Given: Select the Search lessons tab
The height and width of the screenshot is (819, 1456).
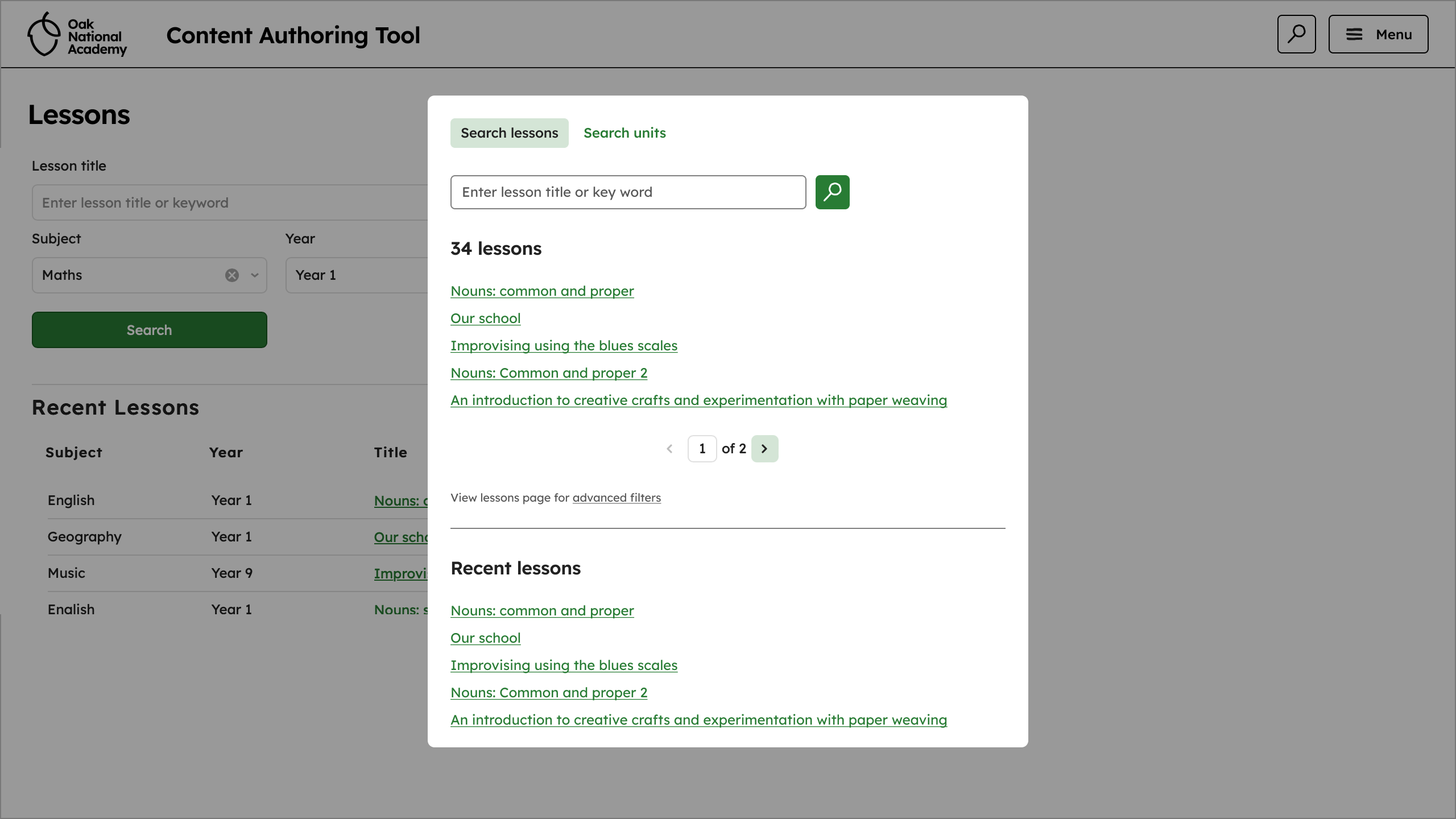Looking at the screenshot, I should 509,132.
